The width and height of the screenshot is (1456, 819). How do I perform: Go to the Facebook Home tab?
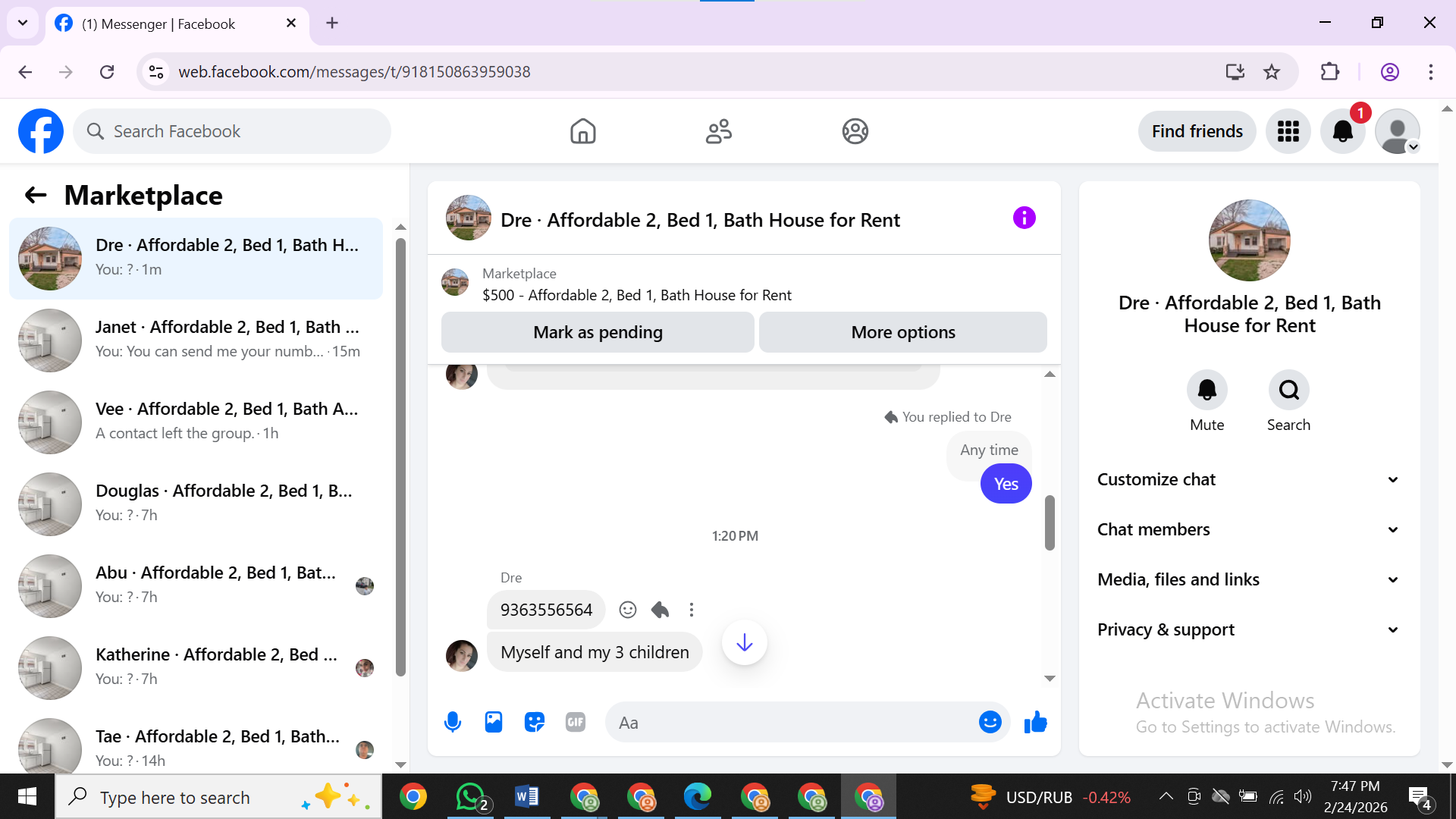(582, 131)
